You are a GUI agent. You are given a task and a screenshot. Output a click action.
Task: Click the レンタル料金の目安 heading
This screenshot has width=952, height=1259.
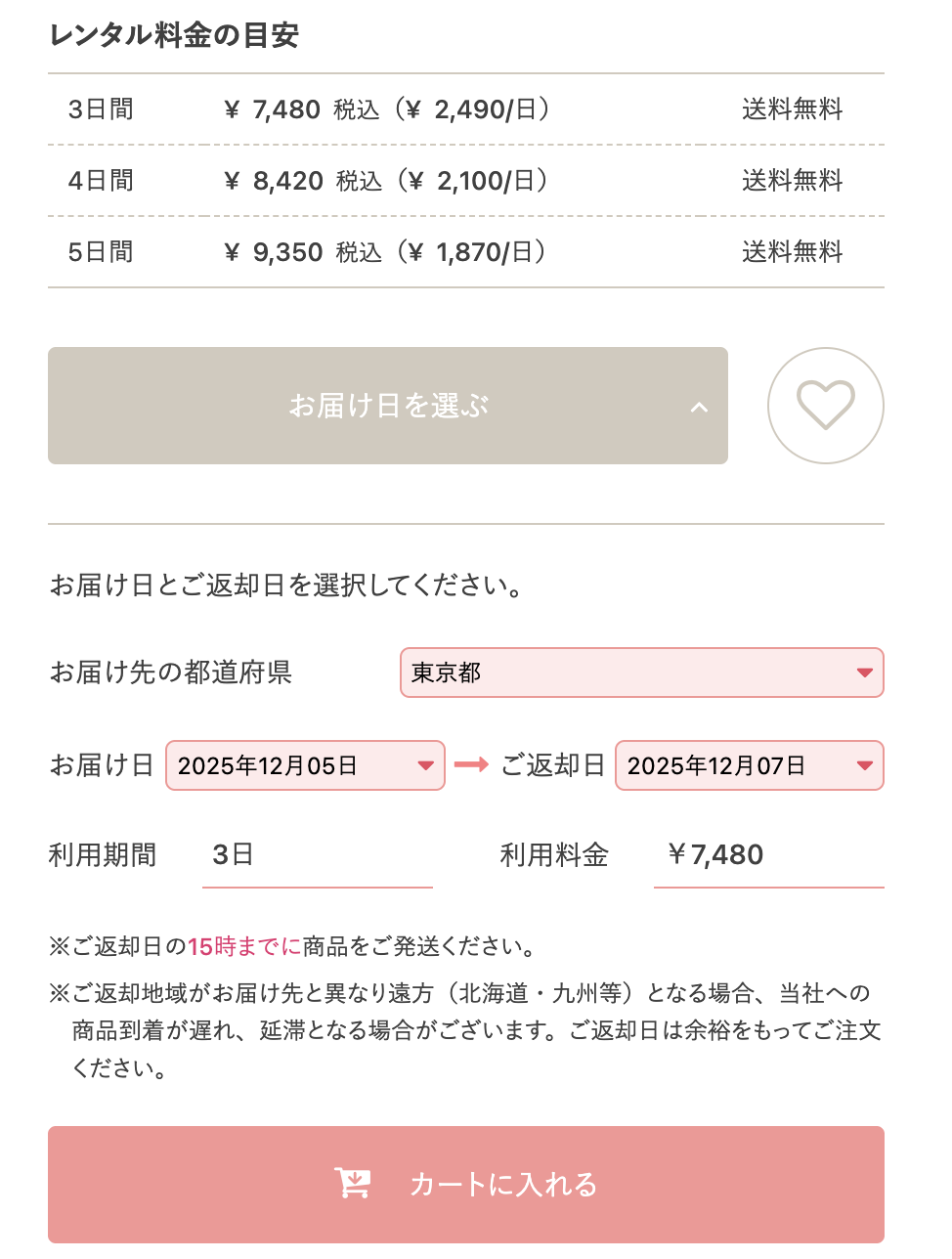[174, 35]
